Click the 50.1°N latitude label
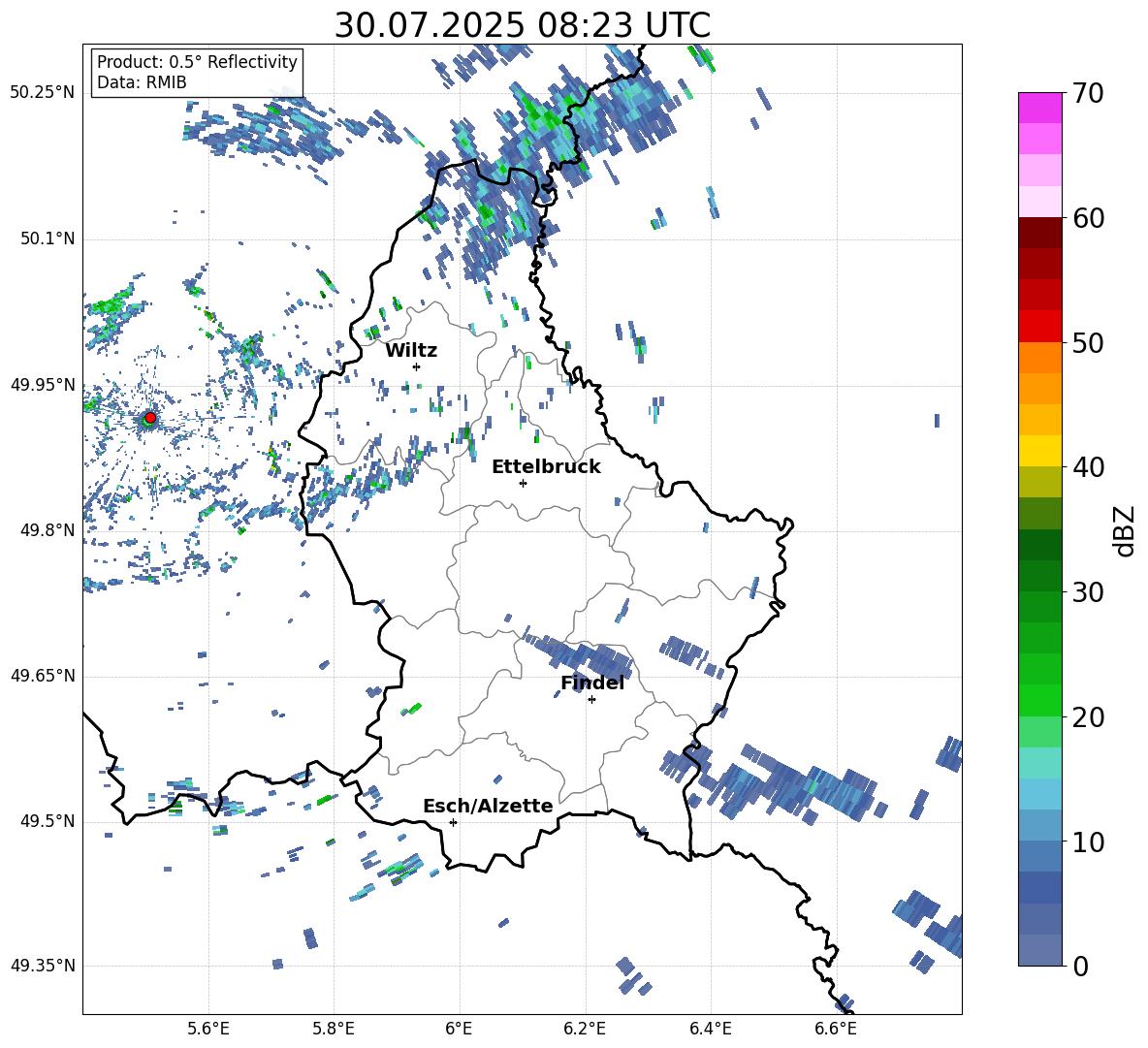 pyautogui.click(x=48, y=239)
